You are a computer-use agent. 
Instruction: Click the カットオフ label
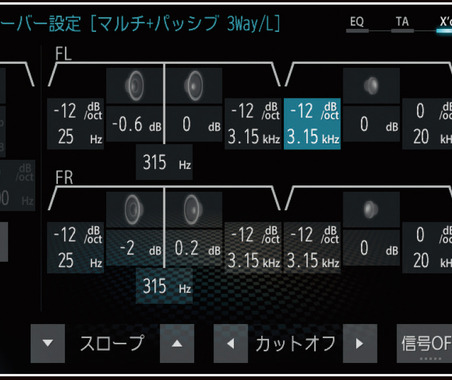(x=295, y=343)
